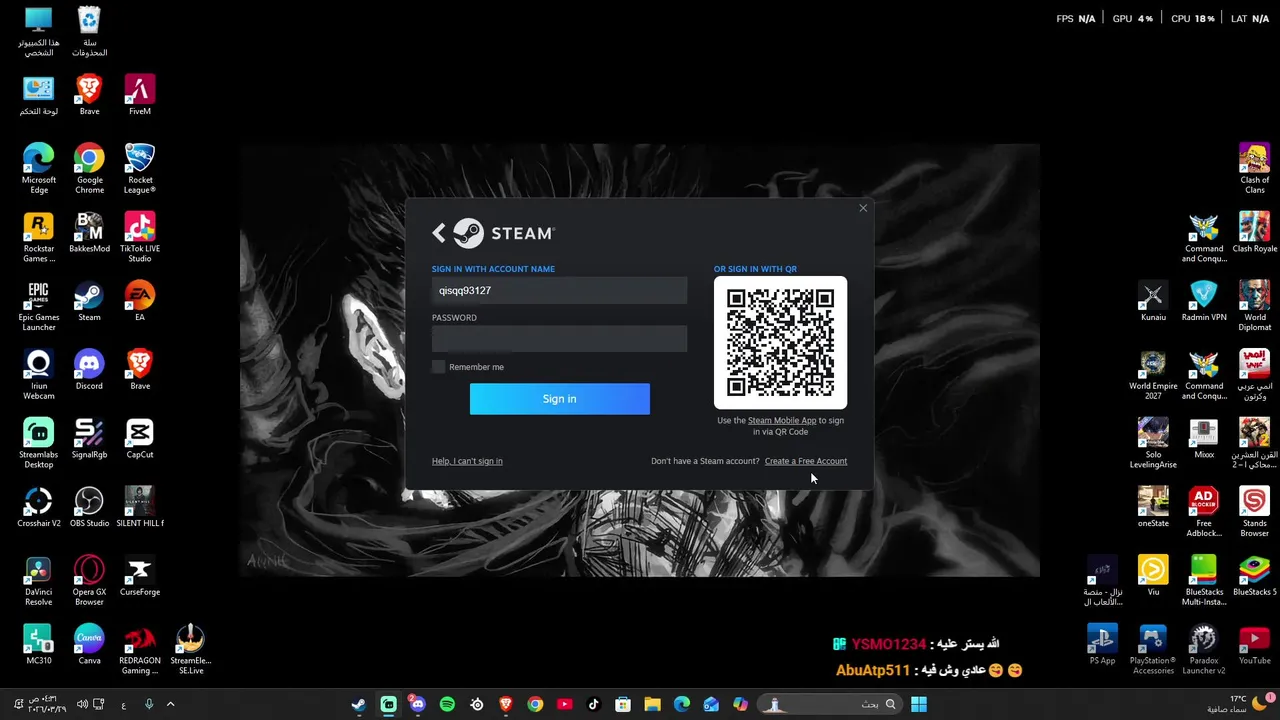Image resolution: width=1280 pixels, height=720 pixels.
Task: Select the StreamElements SE.Live desktop icon
Action: coord(190,649)
